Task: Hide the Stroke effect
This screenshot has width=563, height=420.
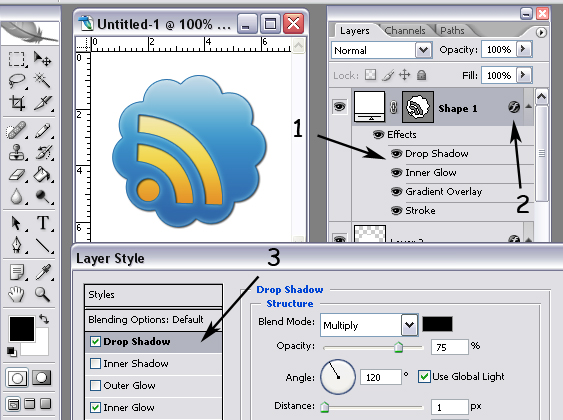Action: click(396, 210)
